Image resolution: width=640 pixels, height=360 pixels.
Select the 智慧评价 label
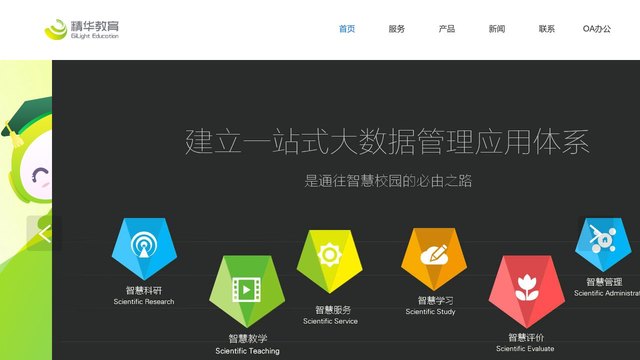[x=526, y=338]
